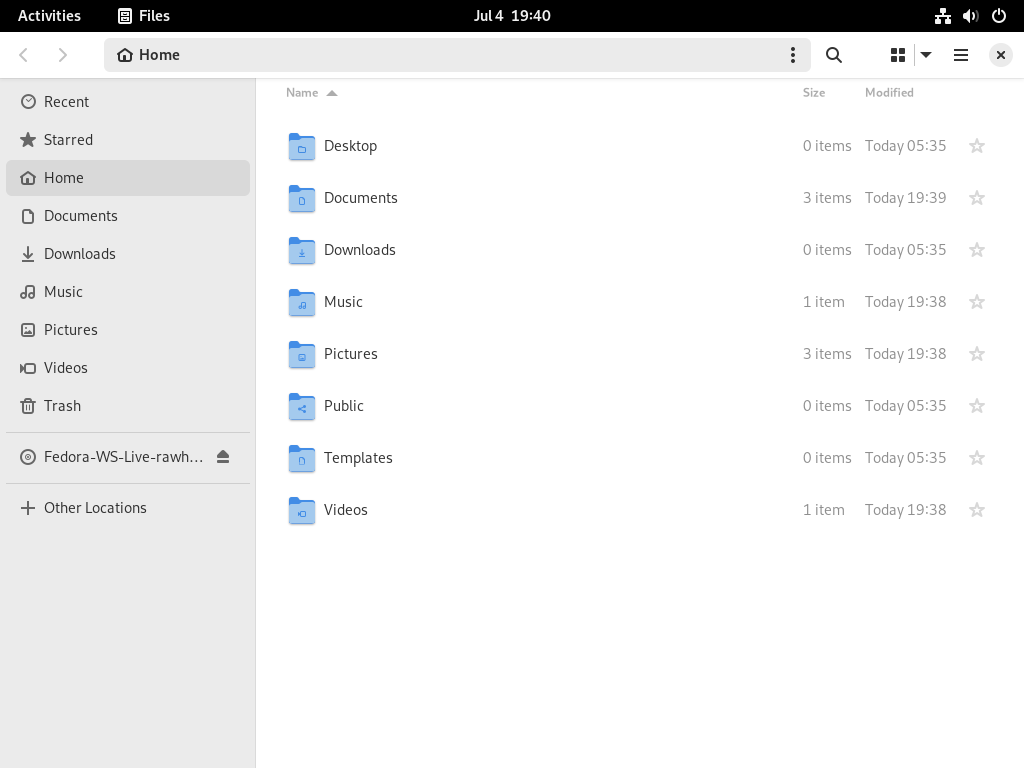1024x768 pixels.
Task: Star the Public folder
Action: click(976, 406)
